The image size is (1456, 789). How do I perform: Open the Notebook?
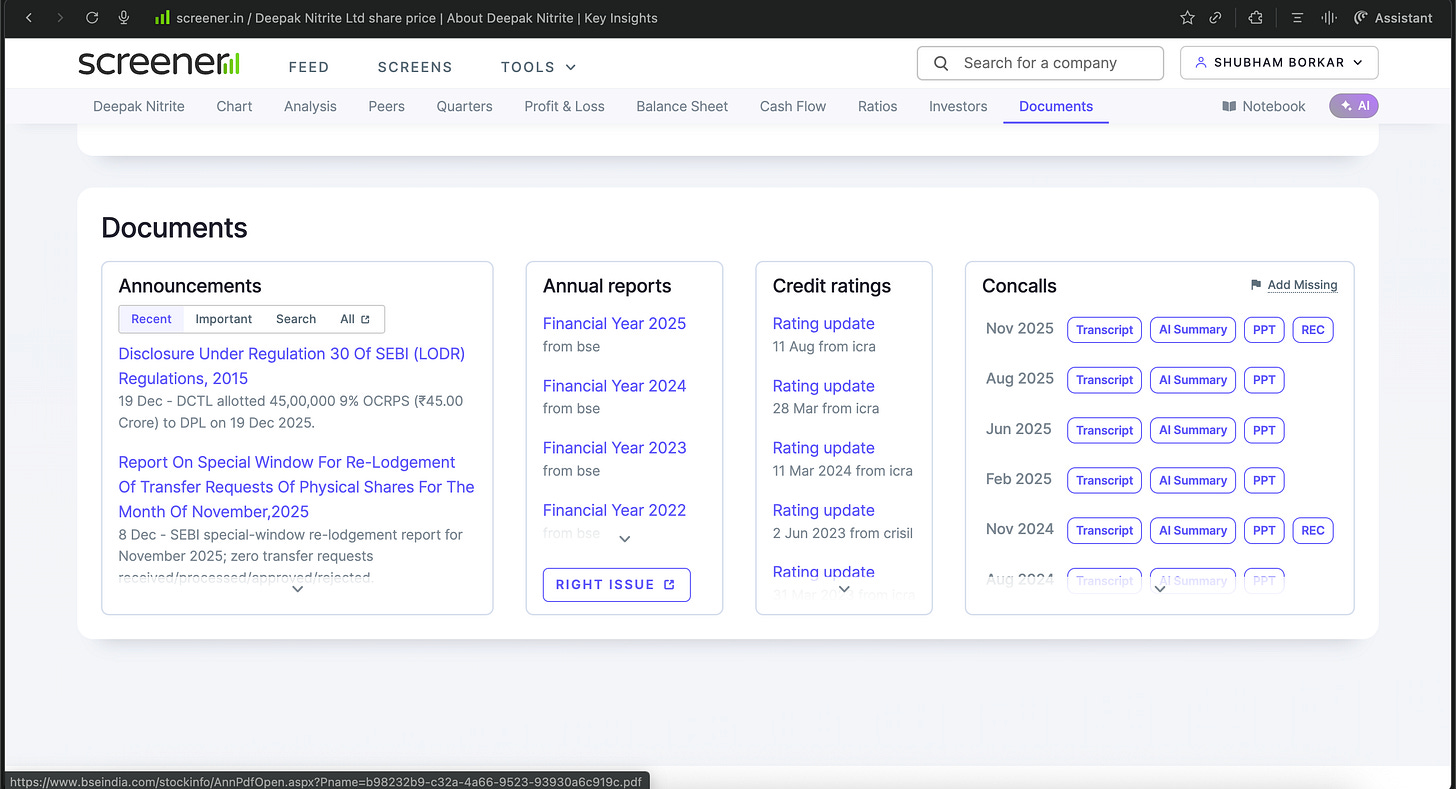[x=1264, y=106]
